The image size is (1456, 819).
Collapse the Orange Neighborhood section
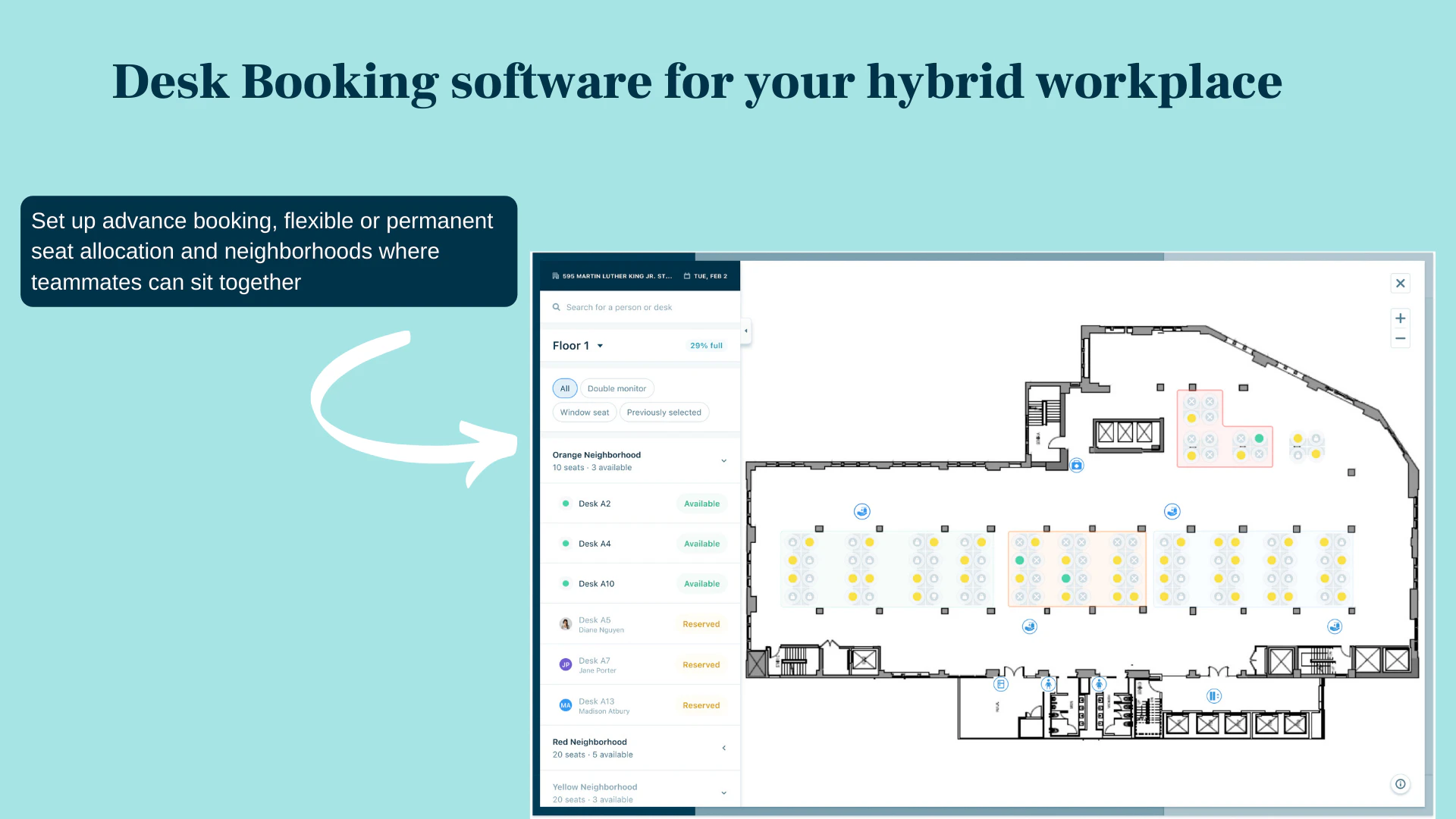pos(723,460)
